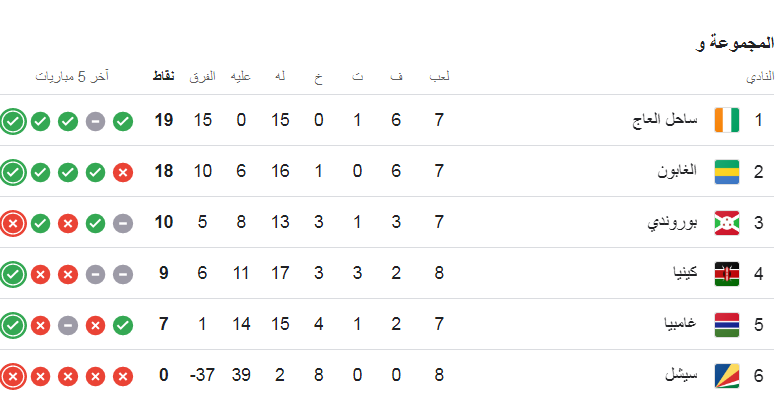775x410 pixels.
Task: Click the gray draw icon in Gambia's row
Action: [67, 325]
